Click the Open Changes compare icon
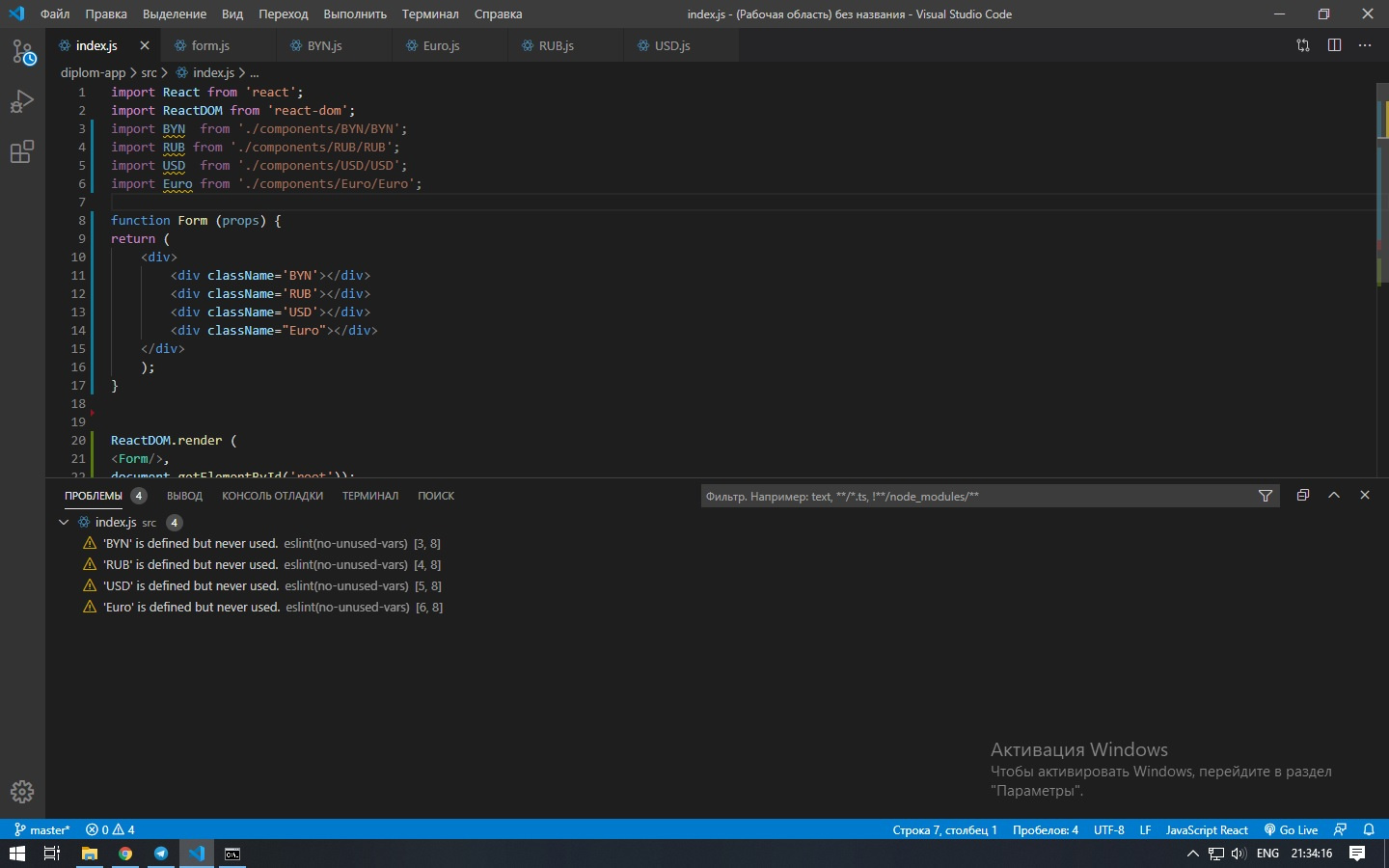The height and width of the screenshot is (868, 1389). (1303, 45)
